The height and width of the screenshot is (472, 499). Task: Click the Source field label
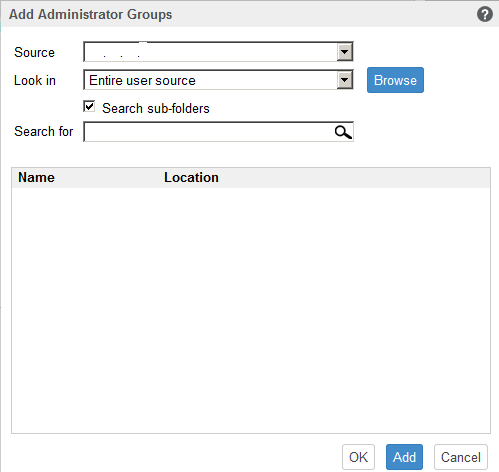pyautogui.click(x=34, y=52)
